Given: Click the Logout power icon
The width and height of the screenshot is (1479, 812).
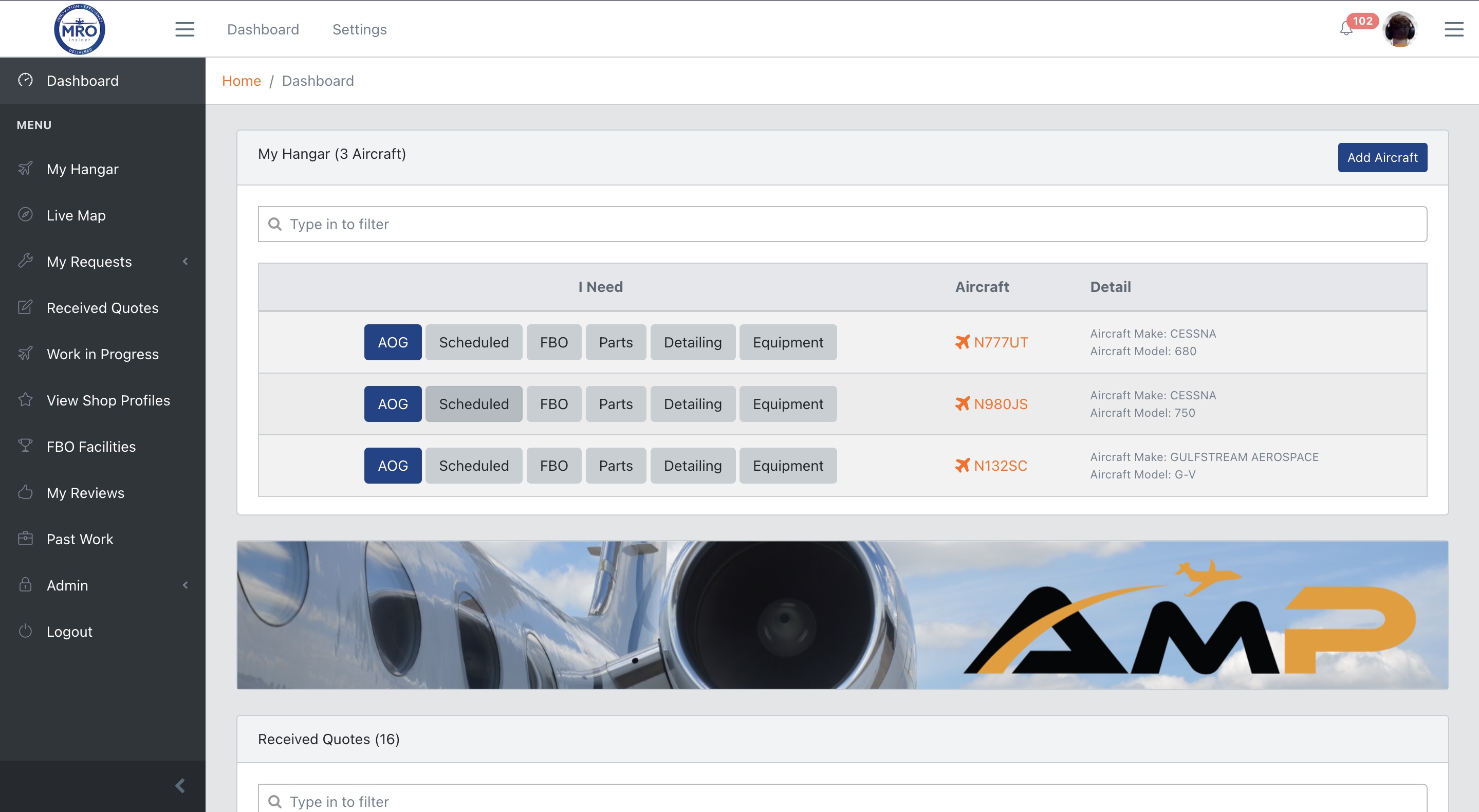Looking at the screenshot, I should [25, 631].
